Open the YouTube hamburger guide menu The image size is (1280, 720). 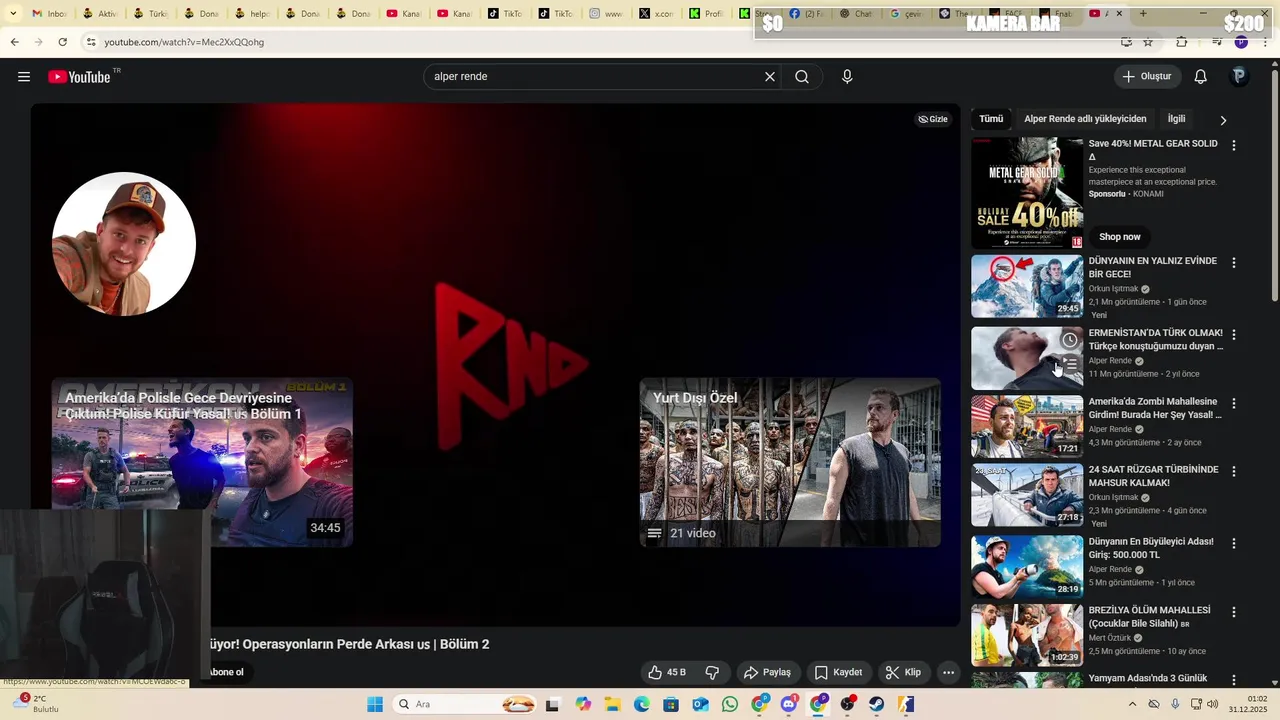[24, 77]
